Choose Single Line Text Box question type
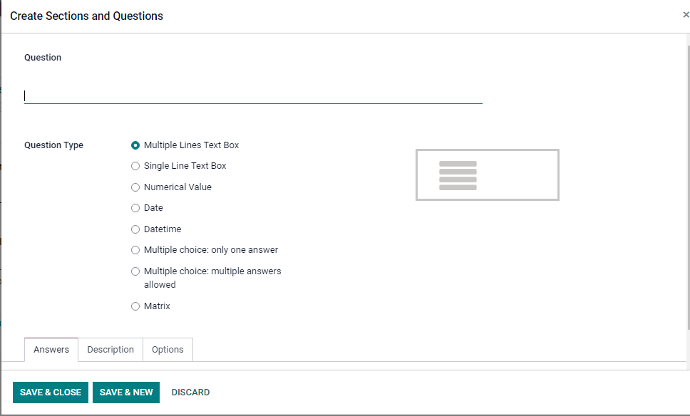Image resolution: width=690 pixels, height=416 pixels. click(x=136, y=166)
